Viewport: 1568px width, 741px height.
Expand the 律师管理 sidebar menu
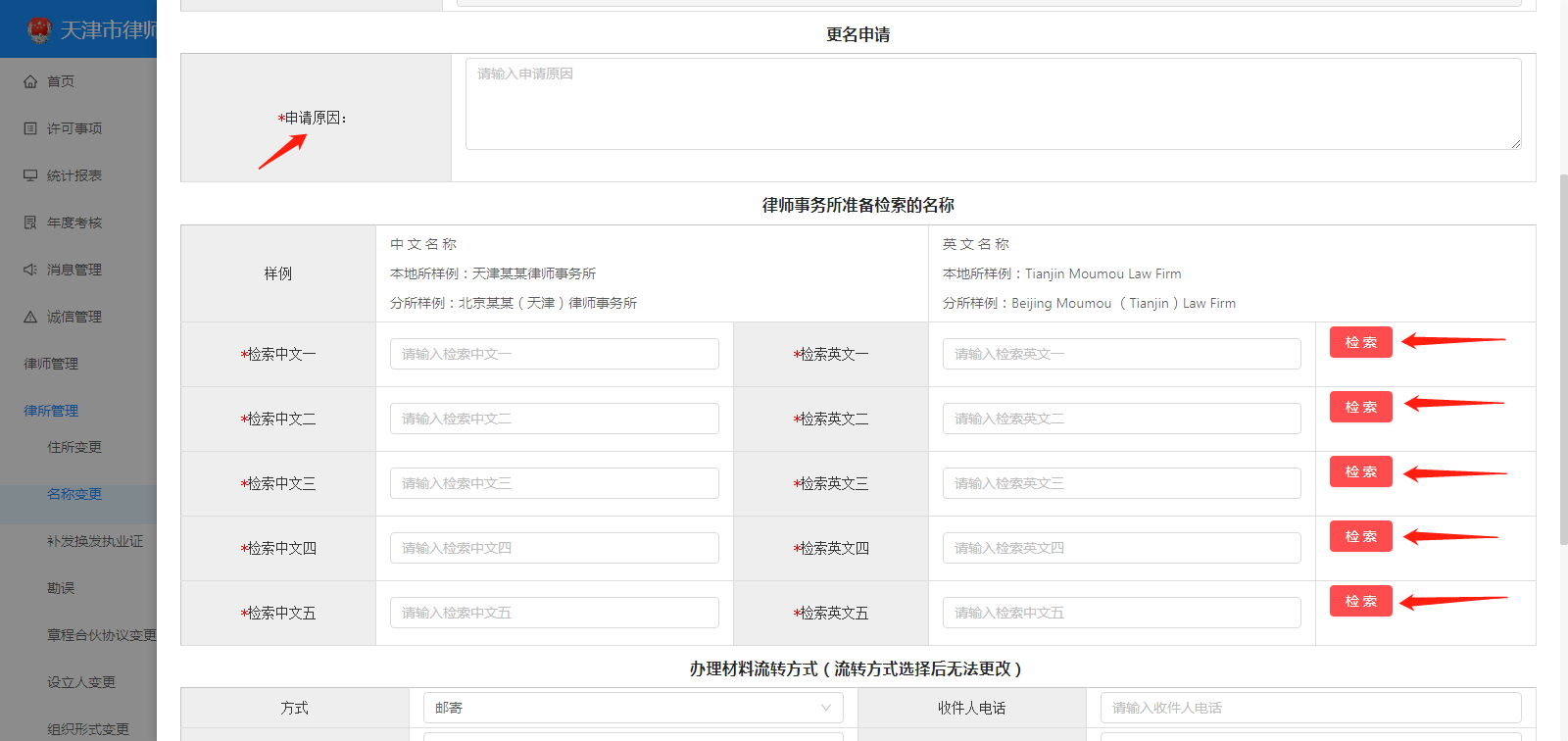(51, 364)
